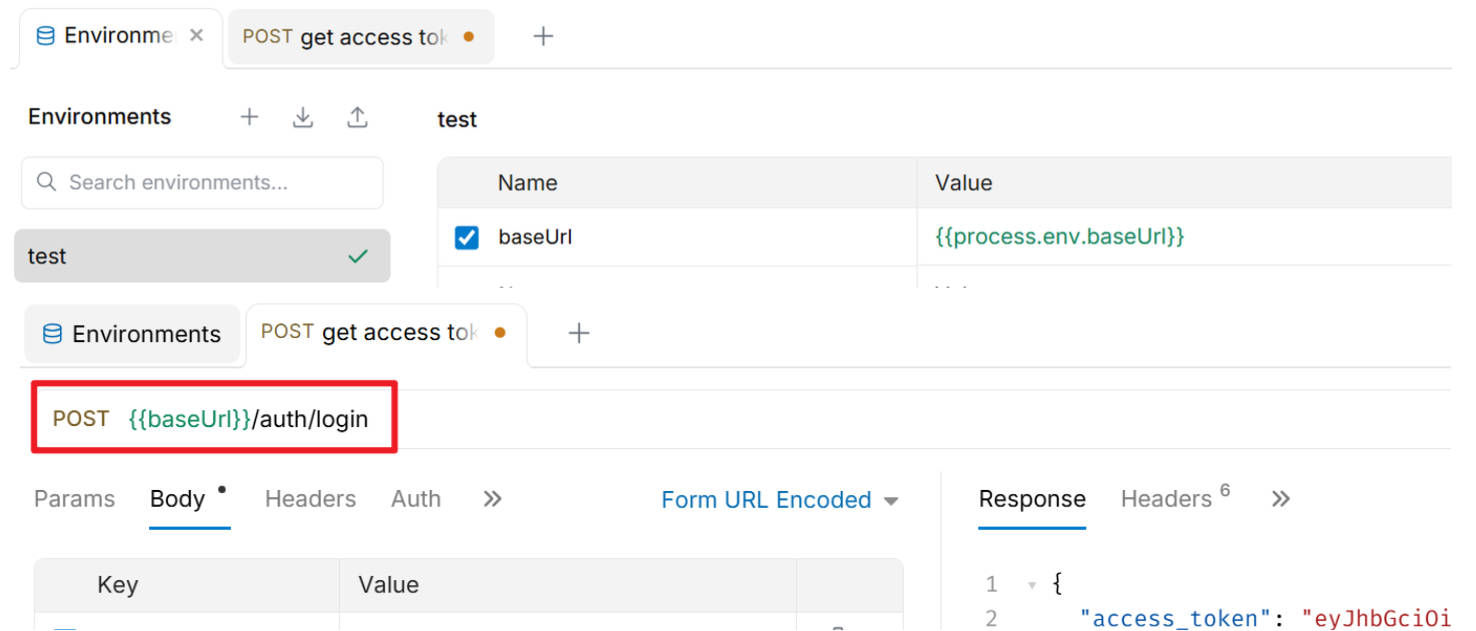Viewport: 1476px width, 631px height.
Task: Click the plus icon to create environment
Action: 249,117
